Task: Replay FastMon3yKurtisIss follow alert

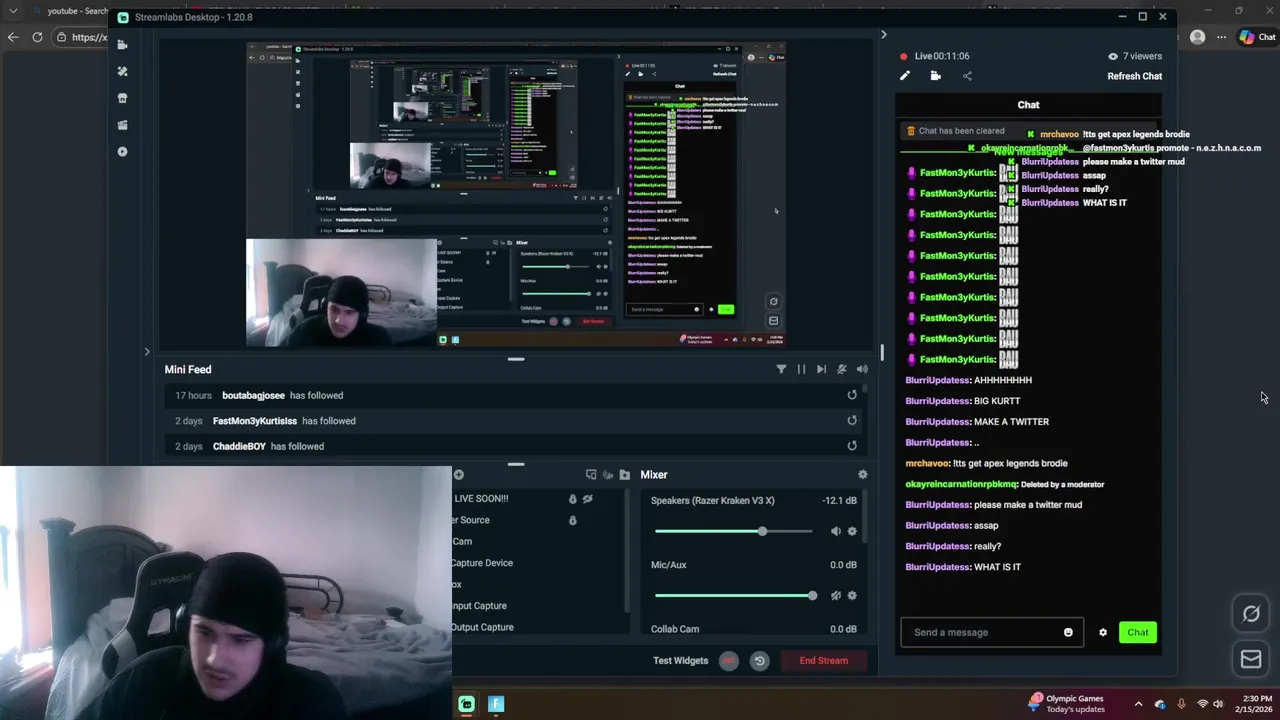Action: (x=852, y=421)
